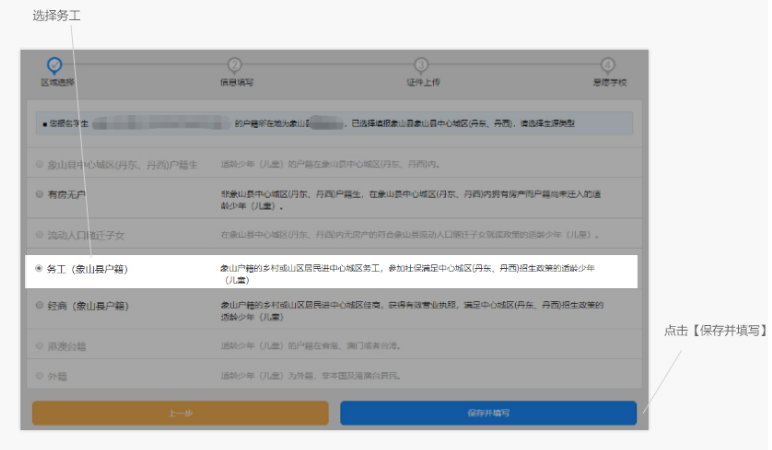Select the 务工（象山县户籍）radio button

[x=39, y=269]
